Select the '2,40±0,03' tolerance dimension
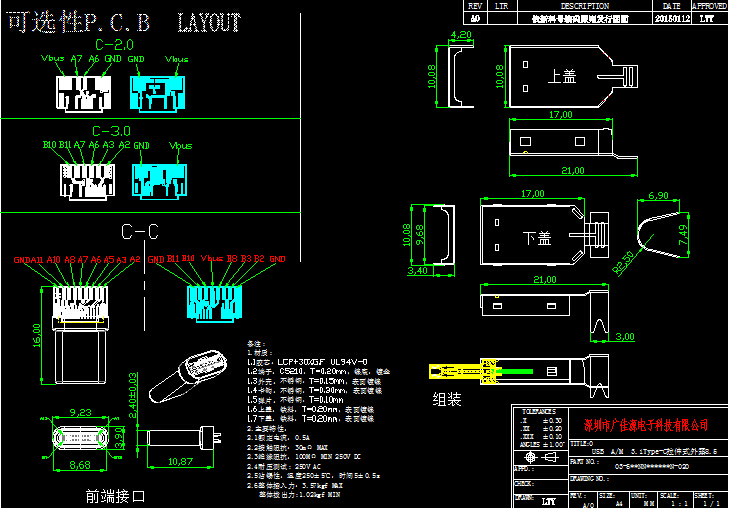Image resolution: width=729 pixels, height=509 pixels. pyautogui.click(x=133, y=395)
